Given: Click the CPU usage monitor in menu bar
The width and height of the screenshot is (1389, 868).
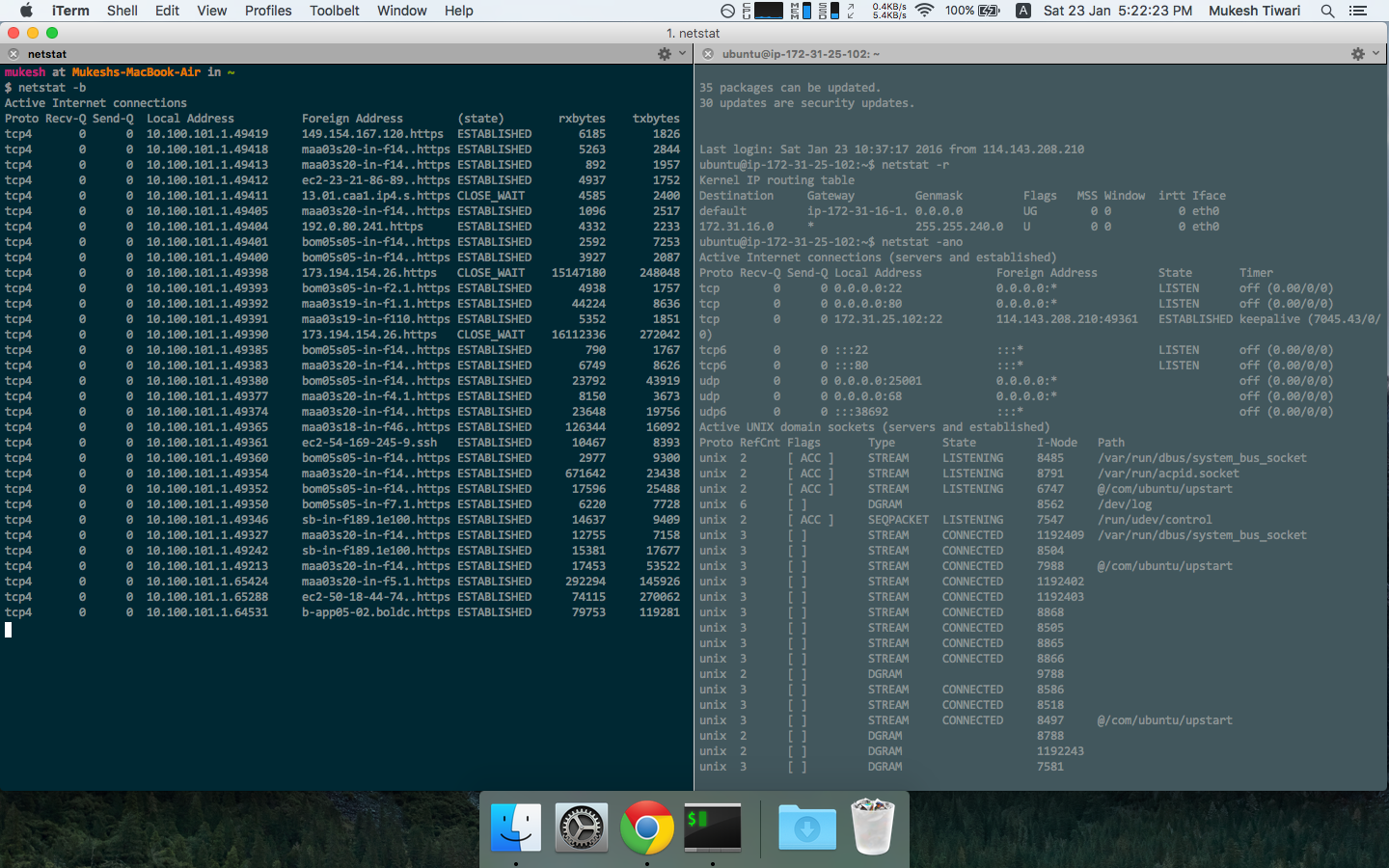Looking at the screenshot, I should click(763, 11).
